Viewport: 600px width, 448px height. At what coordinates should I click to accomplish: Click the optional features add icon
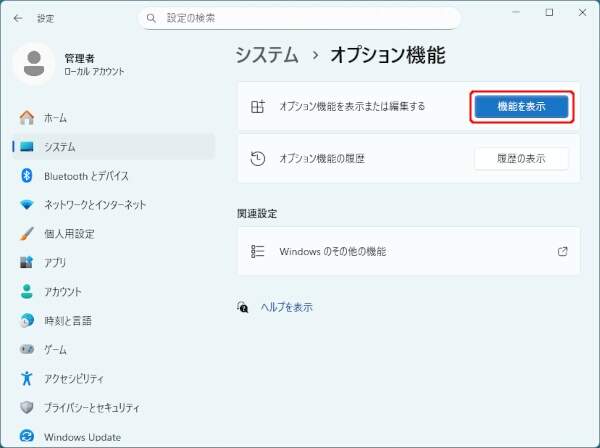pos(258,106)
